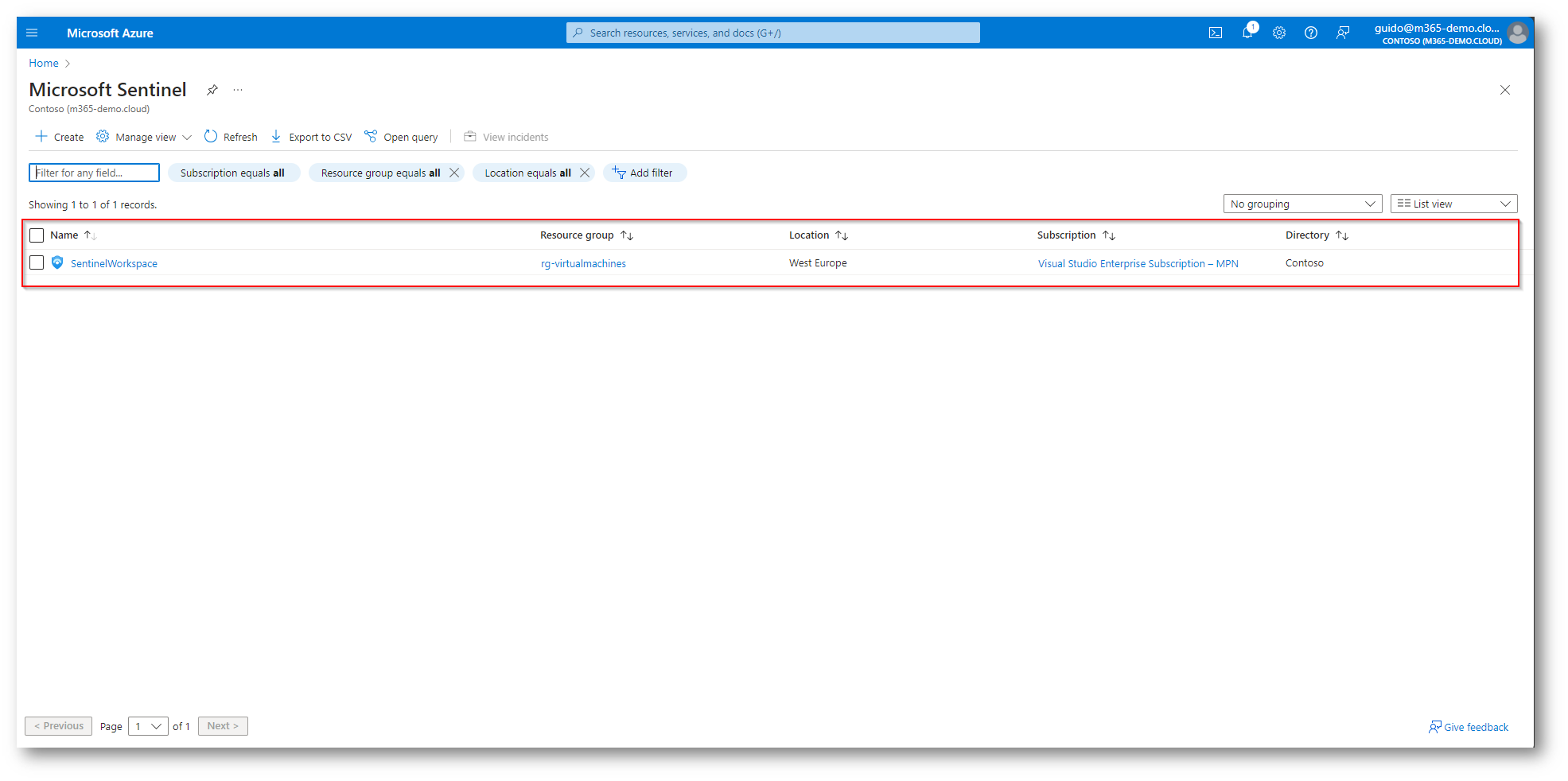Click Give feedback link

tap(1469, 727)
